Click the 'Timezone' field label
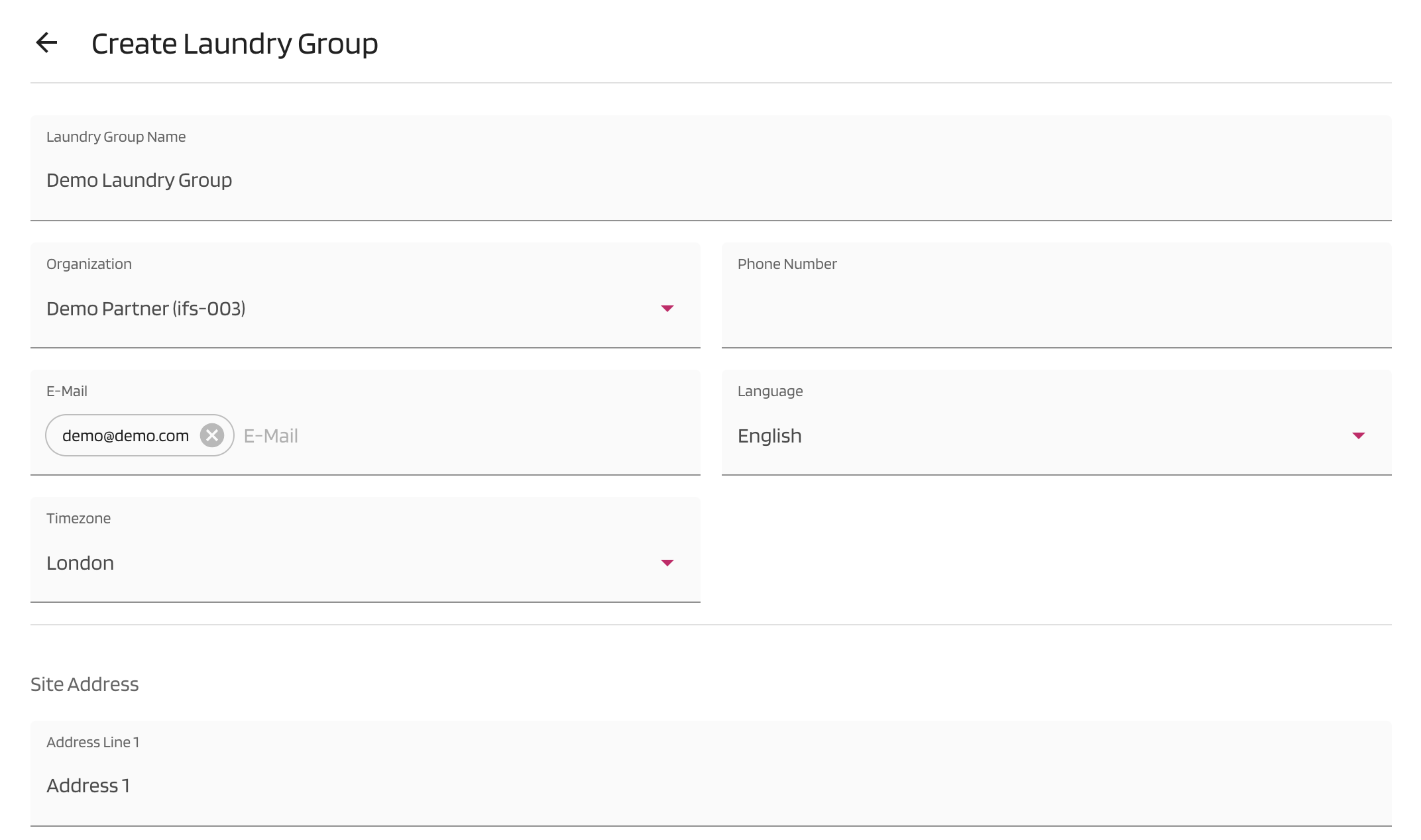Image resolution: width=1421 pixels, height=840 pixels. point(78,519)
